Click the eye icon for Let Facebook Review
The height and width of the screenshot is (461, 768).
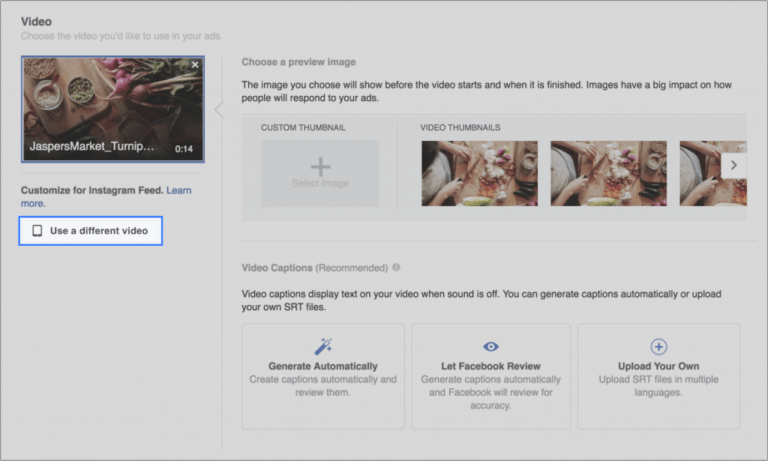(x=491, y=346)
